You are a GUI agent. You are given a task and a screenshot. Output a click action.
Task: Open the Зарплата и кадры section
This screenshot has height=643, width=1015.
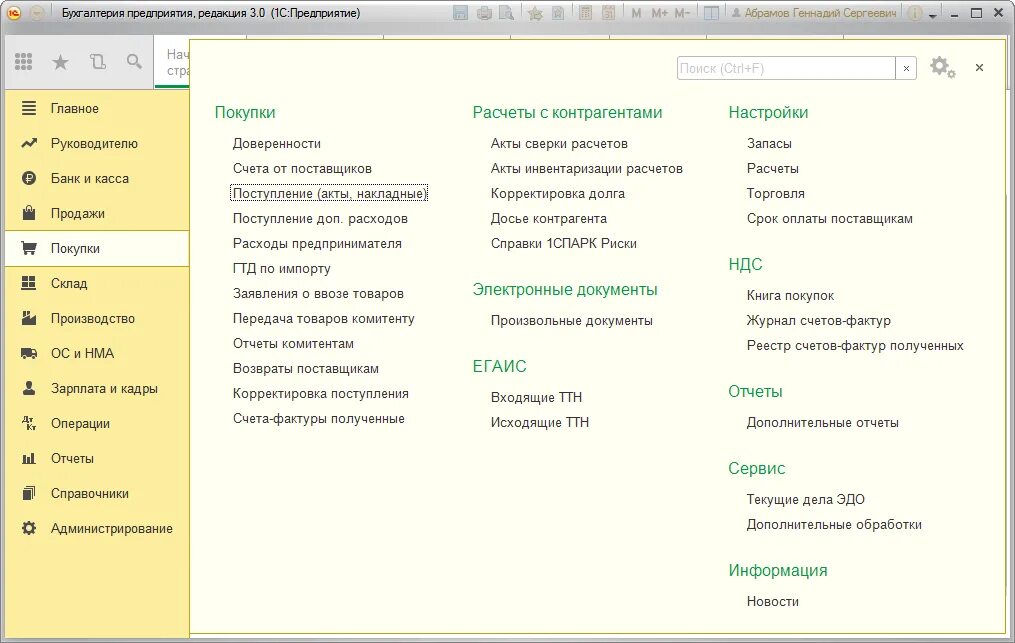pos(97,388)
